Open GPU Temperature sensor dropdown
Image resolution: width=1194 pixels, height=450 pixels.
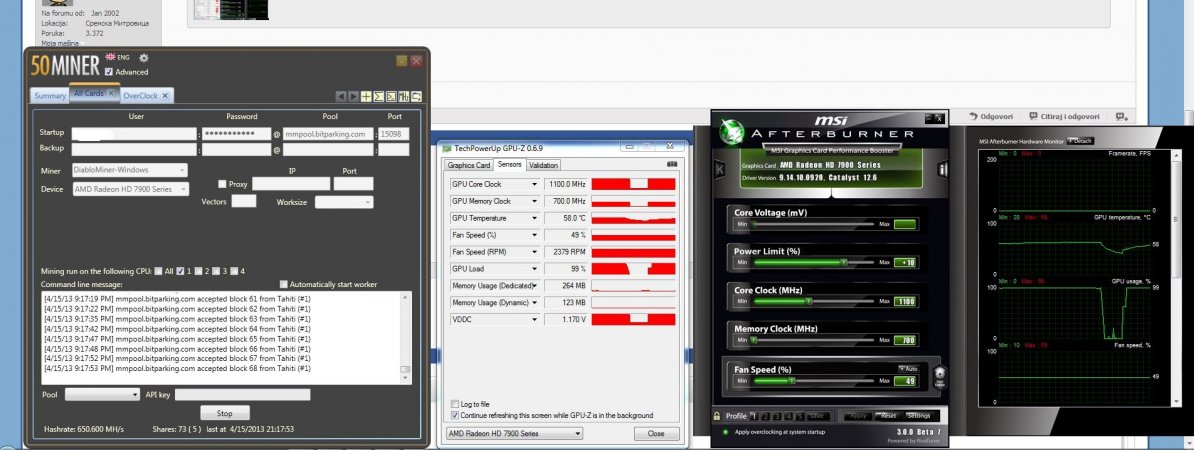tap(535, 218)
